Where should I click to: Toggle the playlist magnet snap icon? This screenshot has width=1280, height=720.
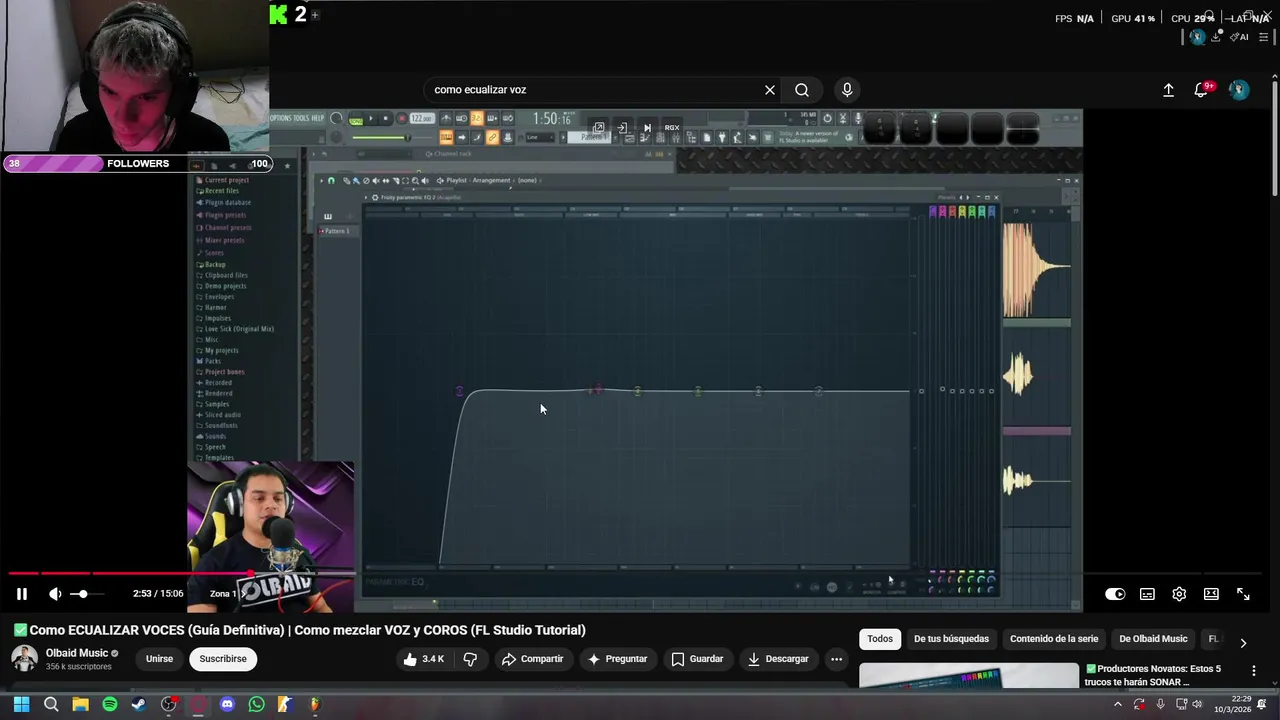331,181
